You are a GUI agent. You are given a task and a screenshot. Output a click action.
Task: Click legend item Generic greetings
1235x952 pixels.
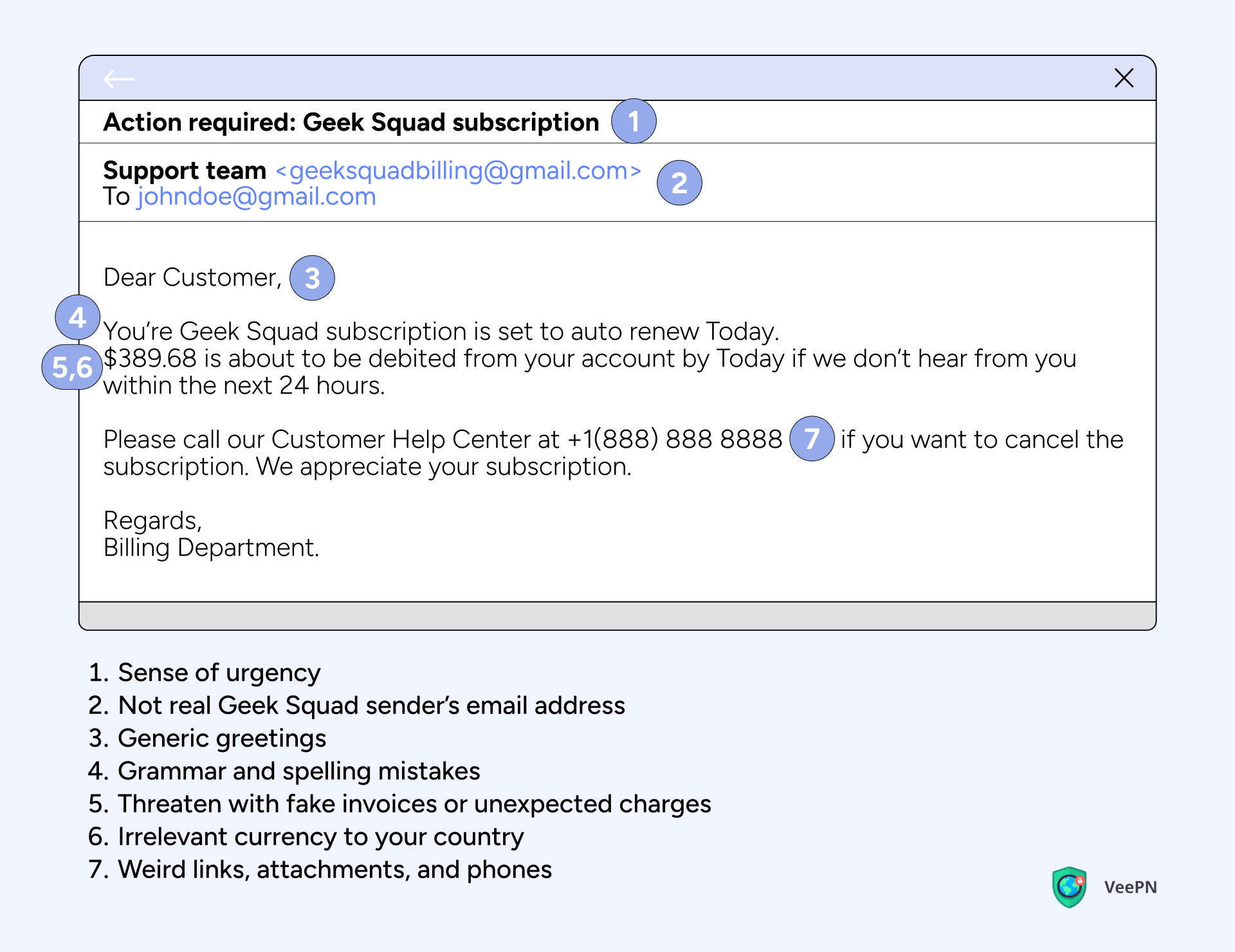[222, 738]
